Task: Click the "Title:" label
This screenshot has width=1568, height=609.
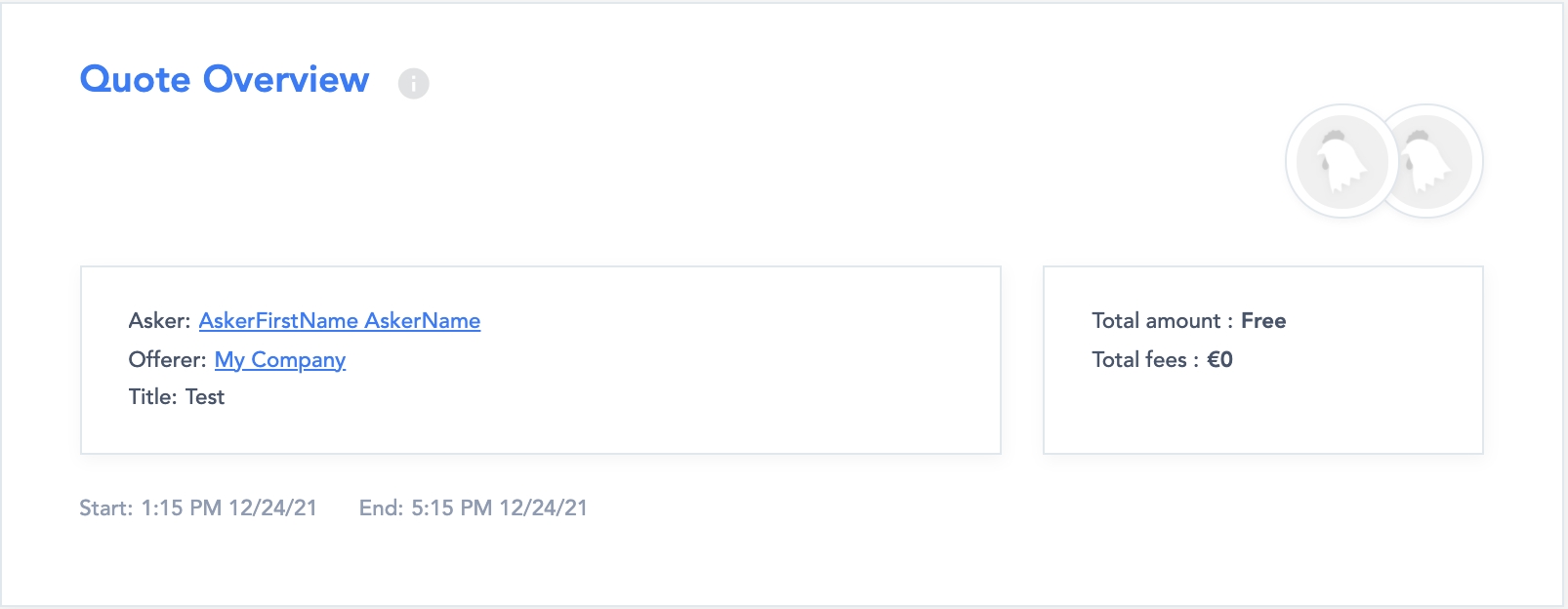Action: 152,397
